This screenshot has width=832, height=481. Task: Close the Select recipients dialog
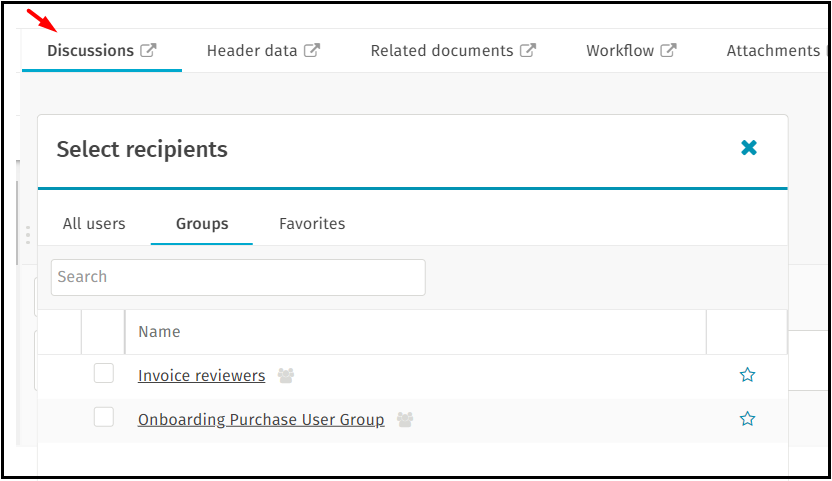pos(749,148)
